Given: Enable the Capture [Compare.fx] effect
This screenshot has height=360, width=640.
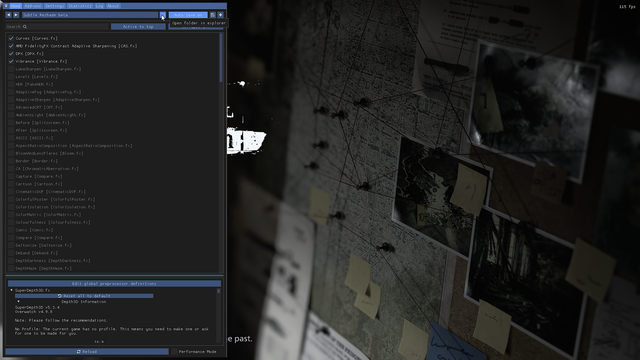Looking at the screenshot, I should [x=11, y=176].
